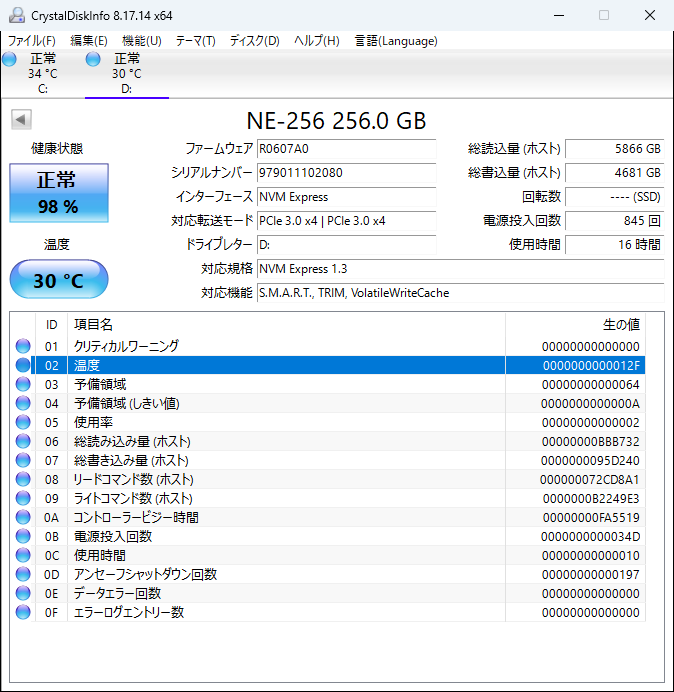Image resolution: width=674 pixels, height=692 pixels.
Task: Select the コントローラービジー時間 attribute name
Action: point(136,517)
